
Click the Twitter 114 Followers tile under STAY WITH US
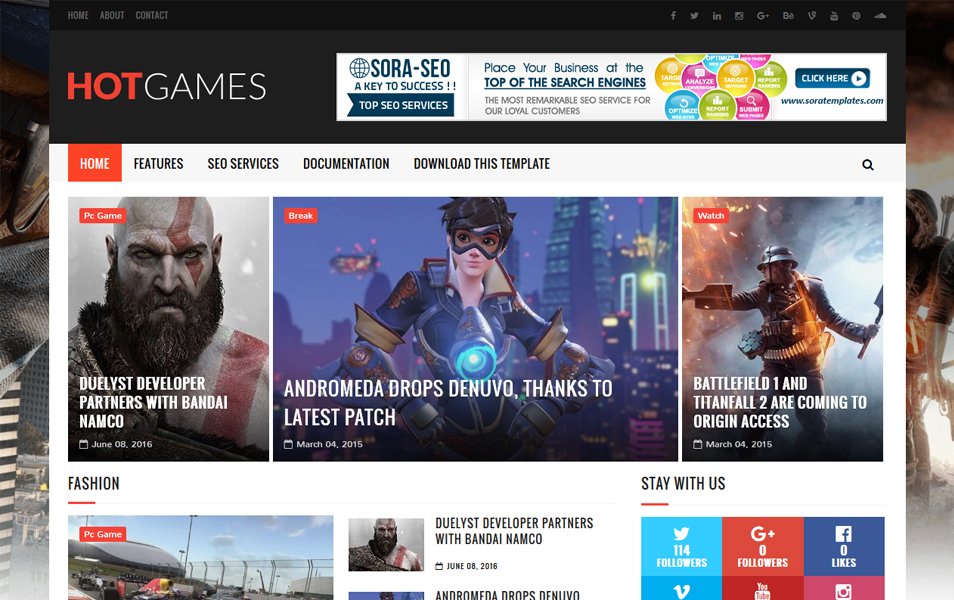[681, 547]
